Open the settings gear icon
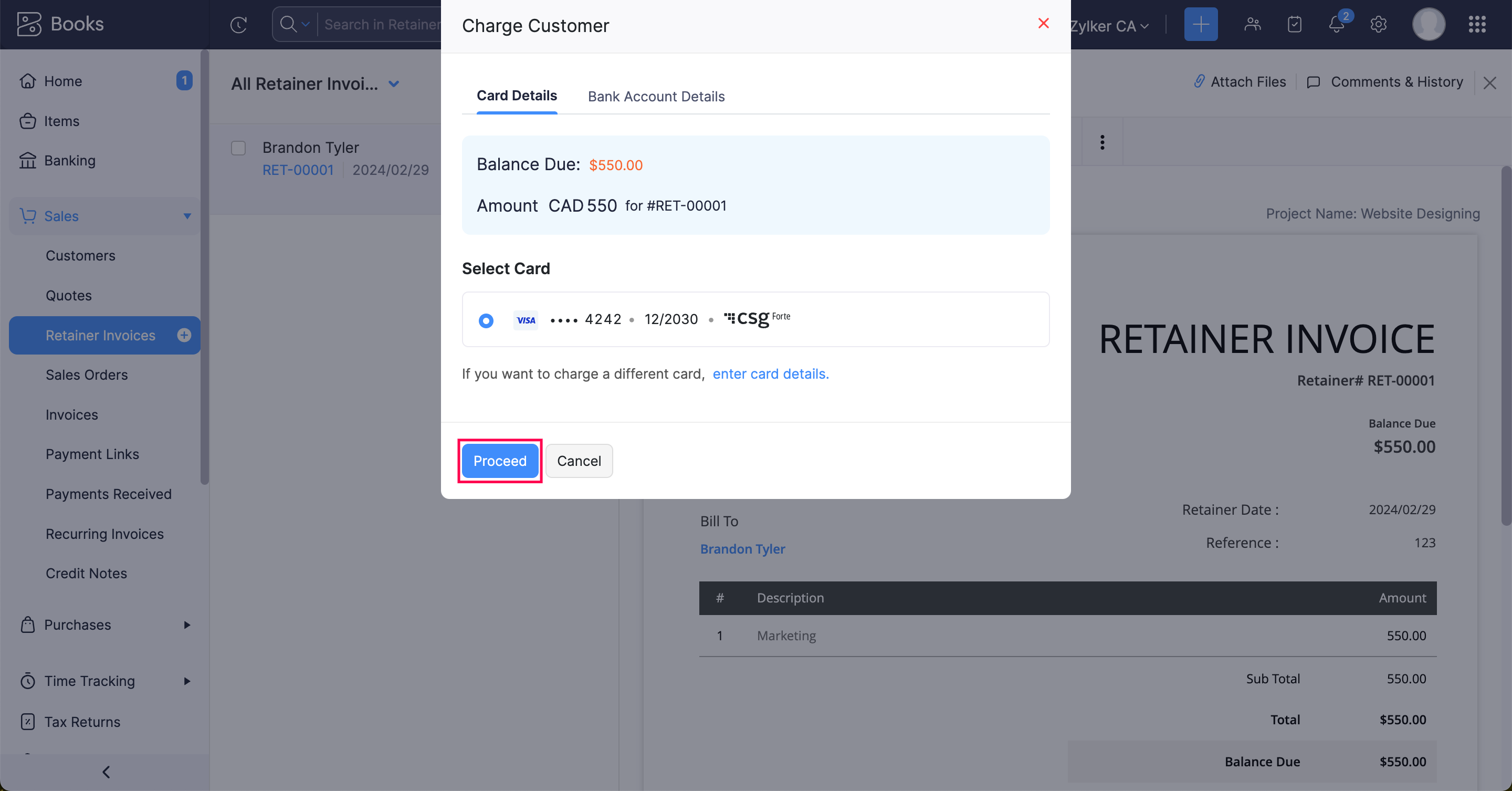 point(1378,24)
